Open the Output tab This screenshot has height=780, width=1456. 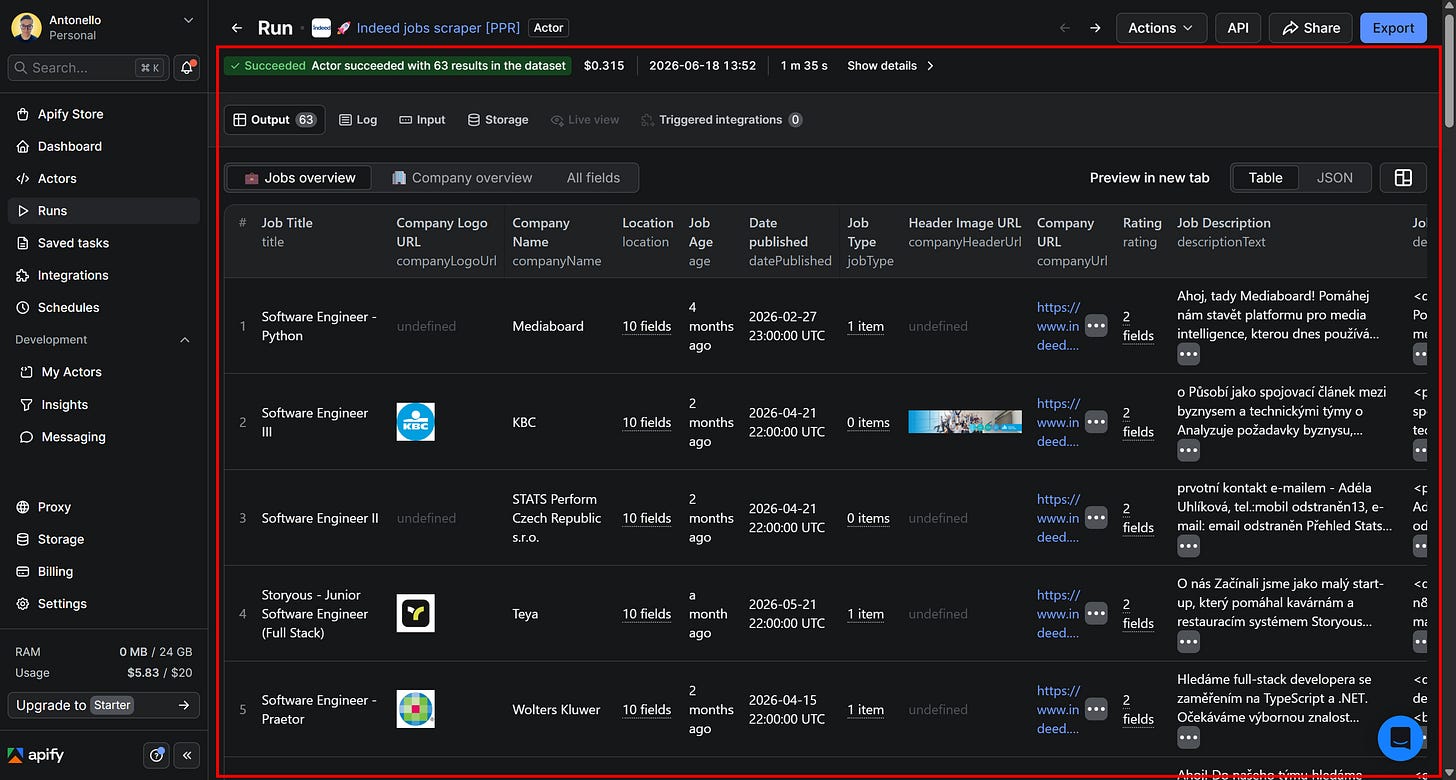point(275,120)
